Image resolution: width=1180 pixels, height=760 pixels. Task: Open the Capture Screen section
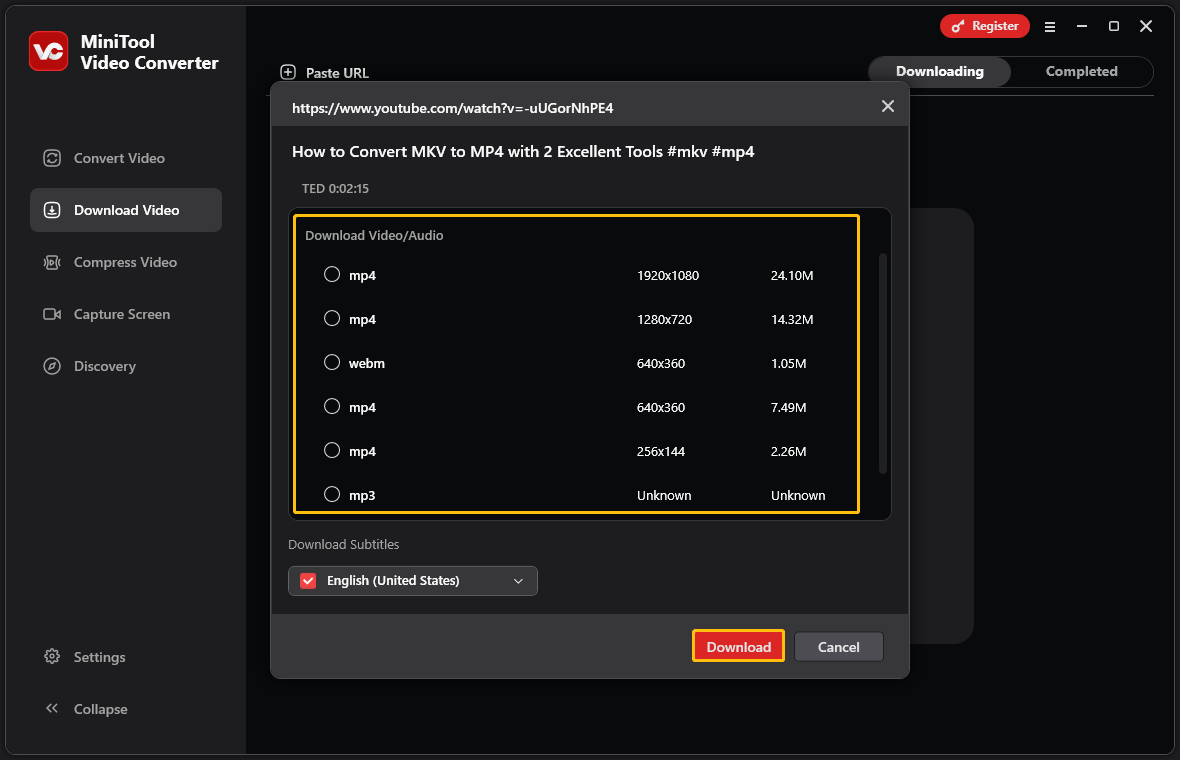pos(126,314)
